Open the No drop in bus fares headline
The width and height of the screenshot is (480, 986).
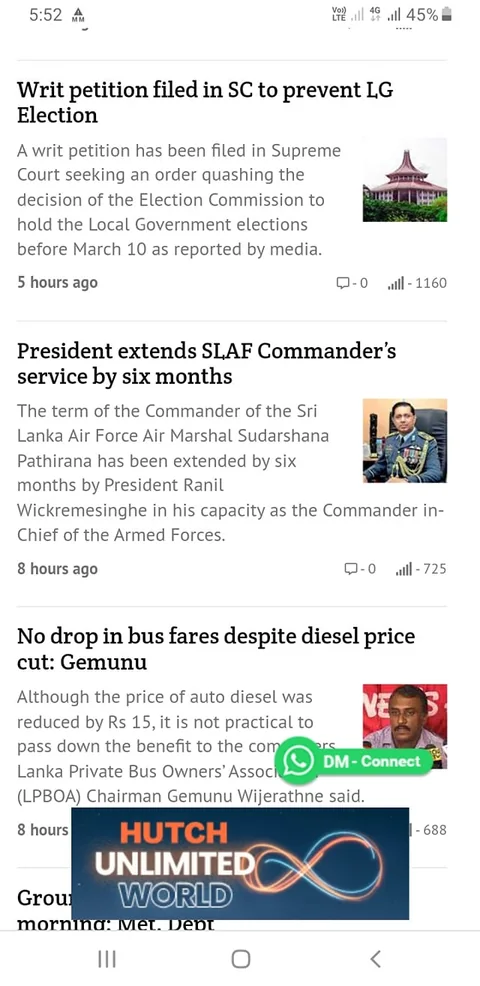pyautogui.click(x=216, y=649)
